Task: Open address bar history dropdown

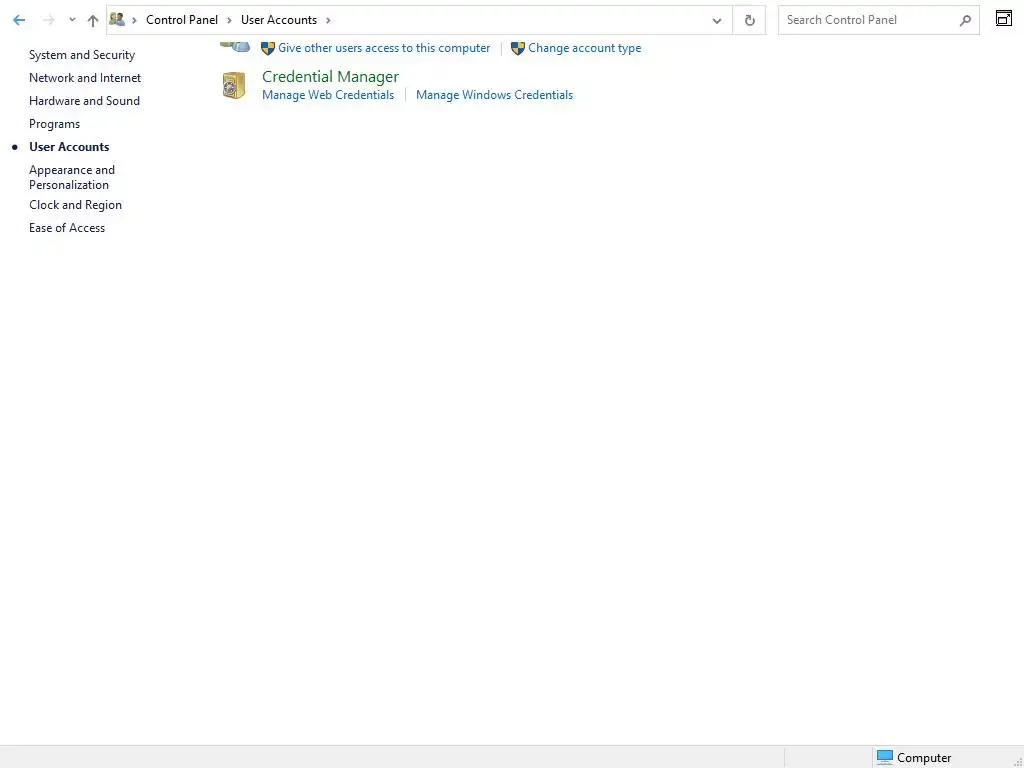Action: pos(716,20)
